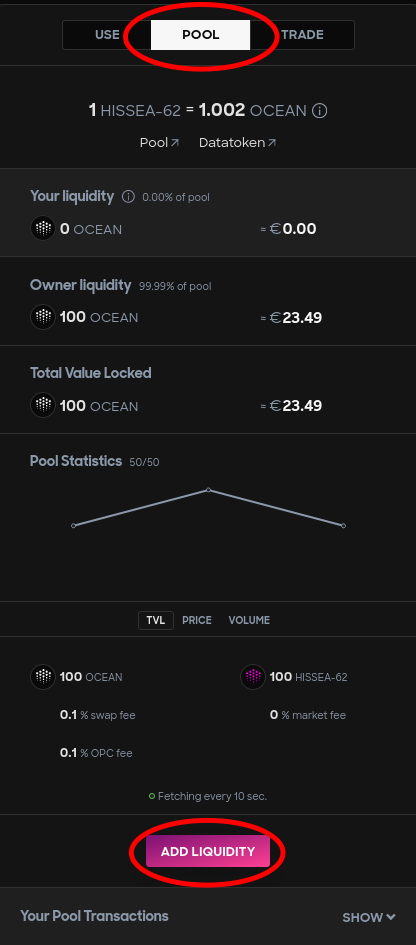Click OCEAN token icon under Your liquidity
Image resolution: width=416 pixels, height=945 pixels.
pos(43,229)
